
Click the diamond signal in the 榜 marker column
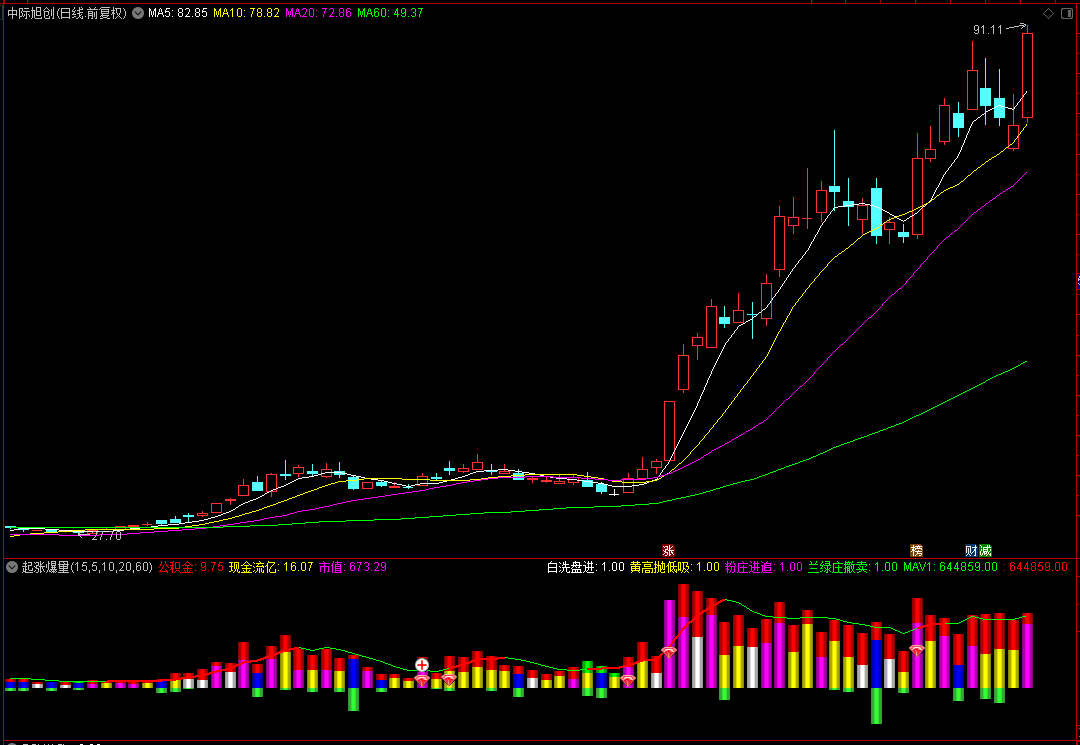click(x=916, y=650)
